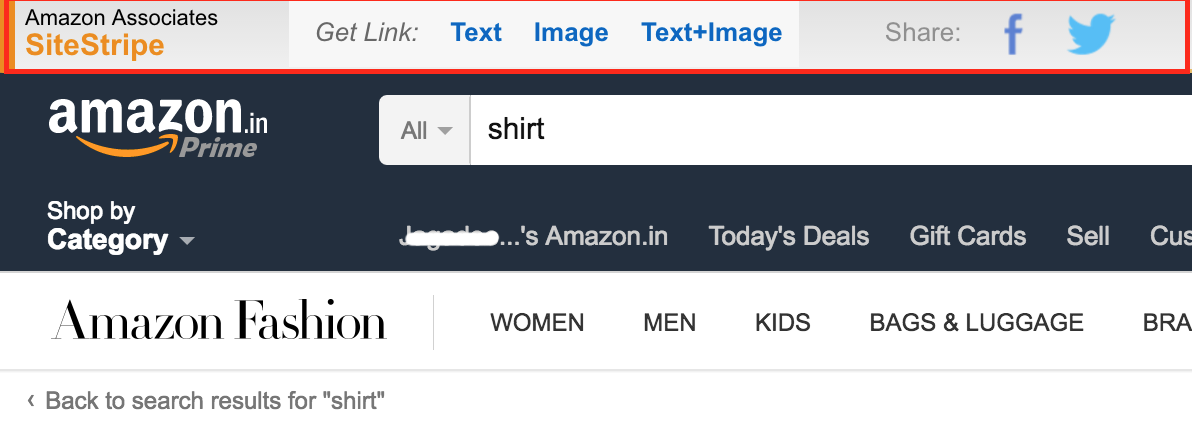Open Today's Deals page

(x=789, y=236)
